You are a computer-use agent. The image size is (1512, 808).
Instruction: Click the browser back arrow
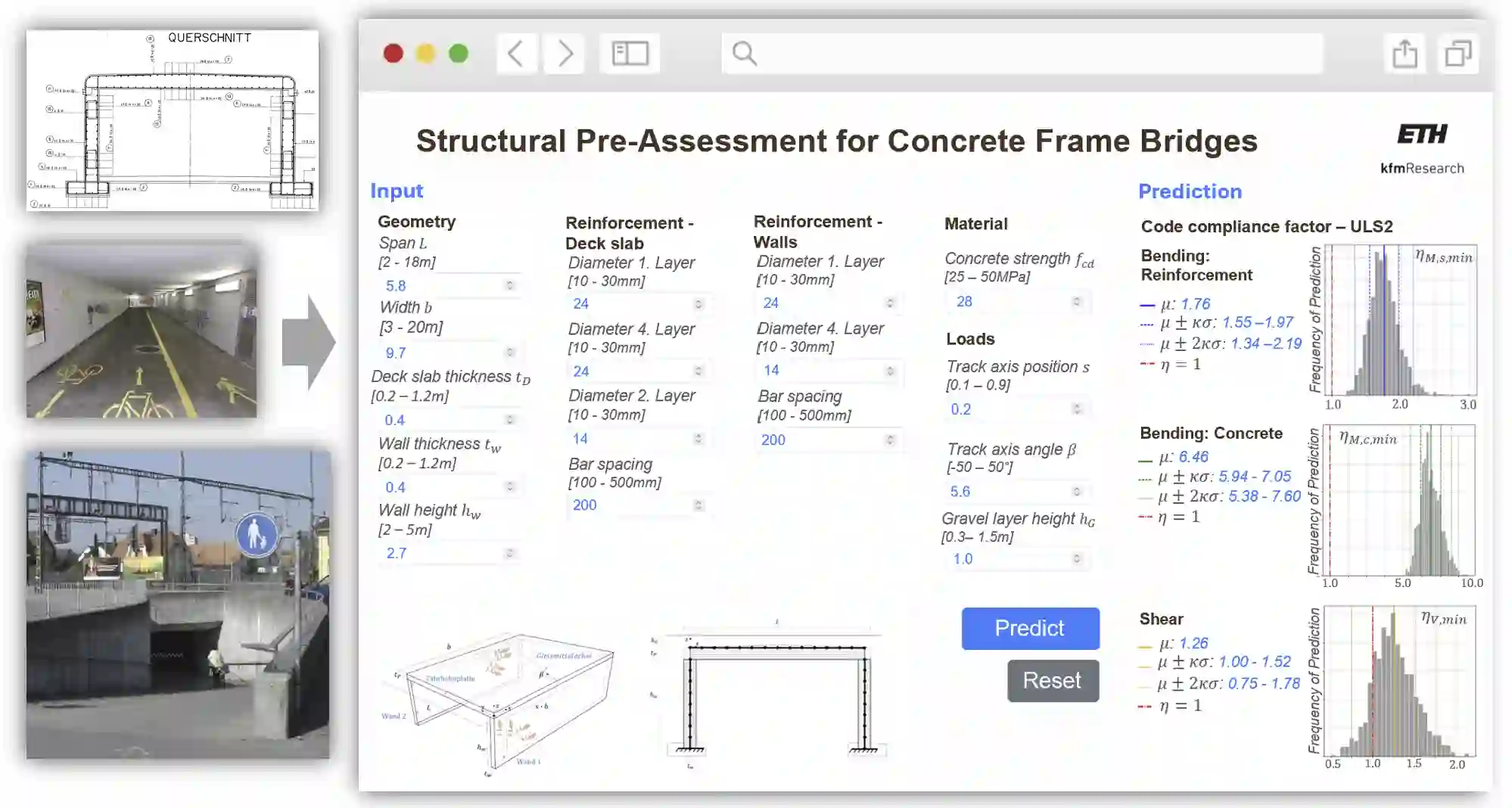tap(516, 54)
